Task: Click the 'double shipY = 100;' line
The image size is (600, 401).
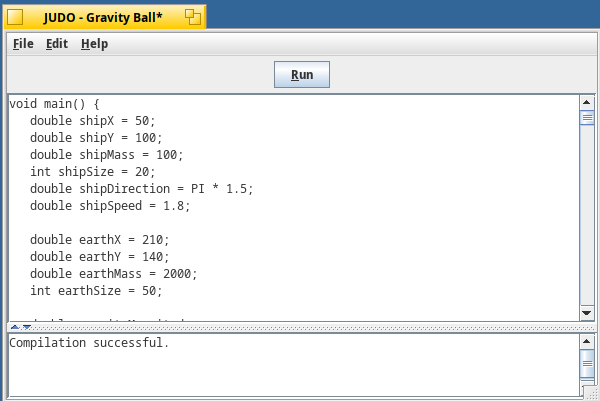Action: point(96,138)
